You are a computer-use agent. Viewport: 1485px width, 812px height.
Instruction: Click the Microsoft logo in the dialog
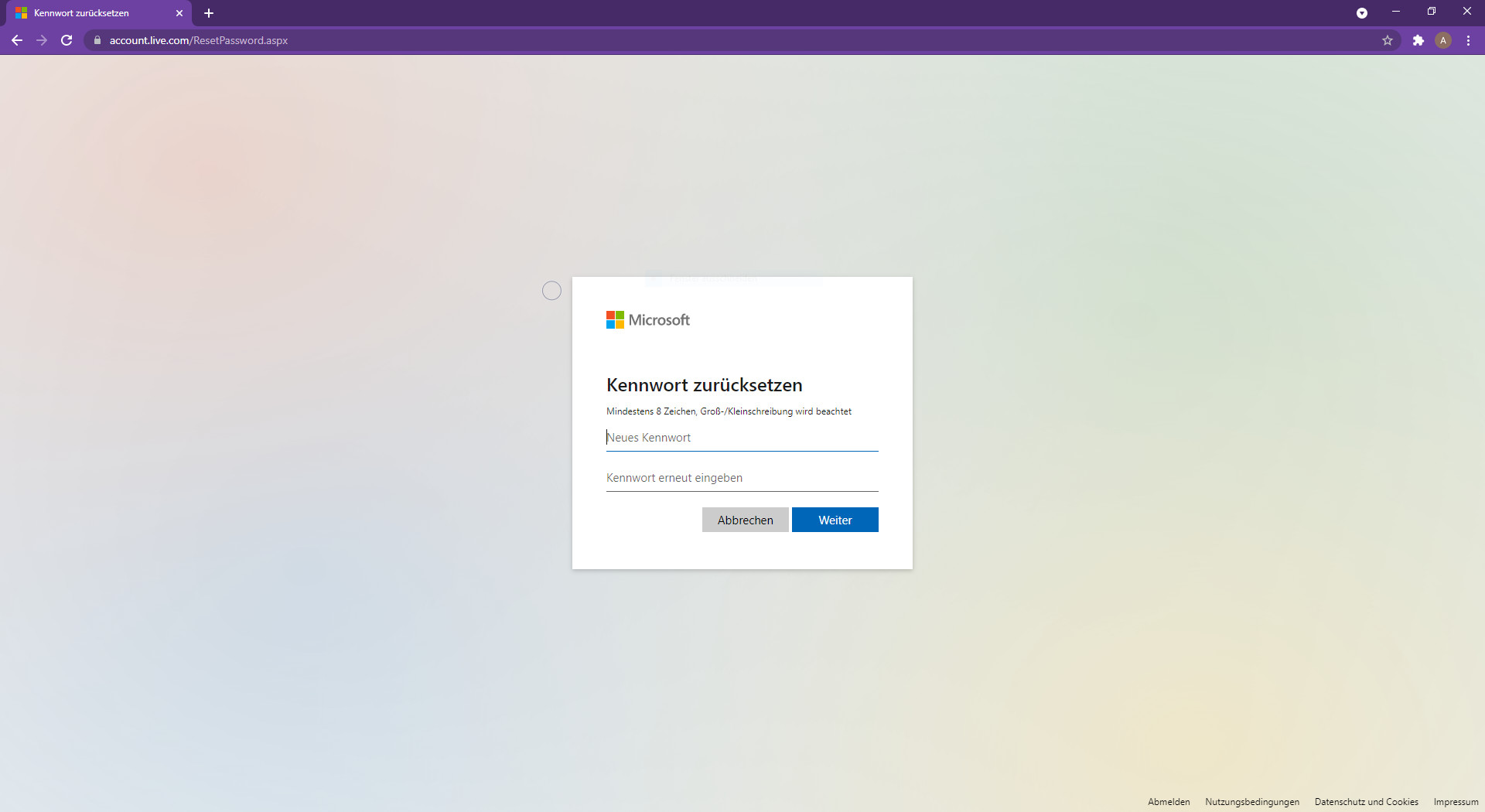647,319
